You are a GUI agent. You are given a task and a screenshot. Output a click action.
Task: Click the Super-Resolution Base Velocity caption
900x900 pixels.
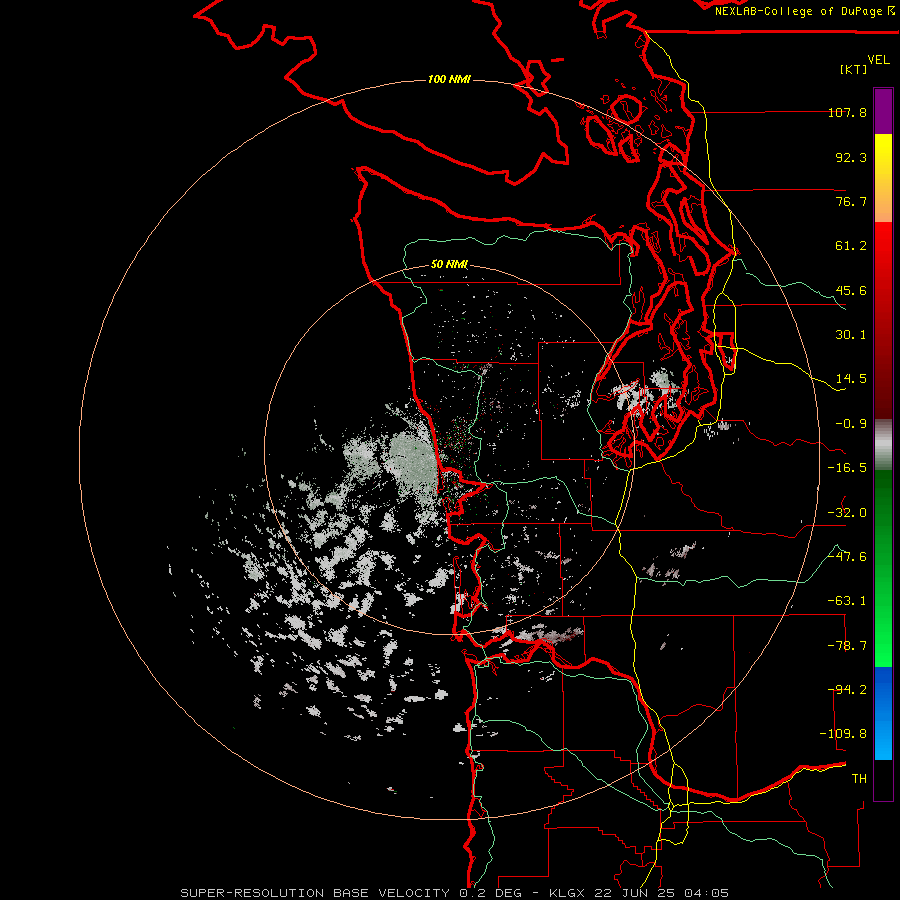[455, 893]
